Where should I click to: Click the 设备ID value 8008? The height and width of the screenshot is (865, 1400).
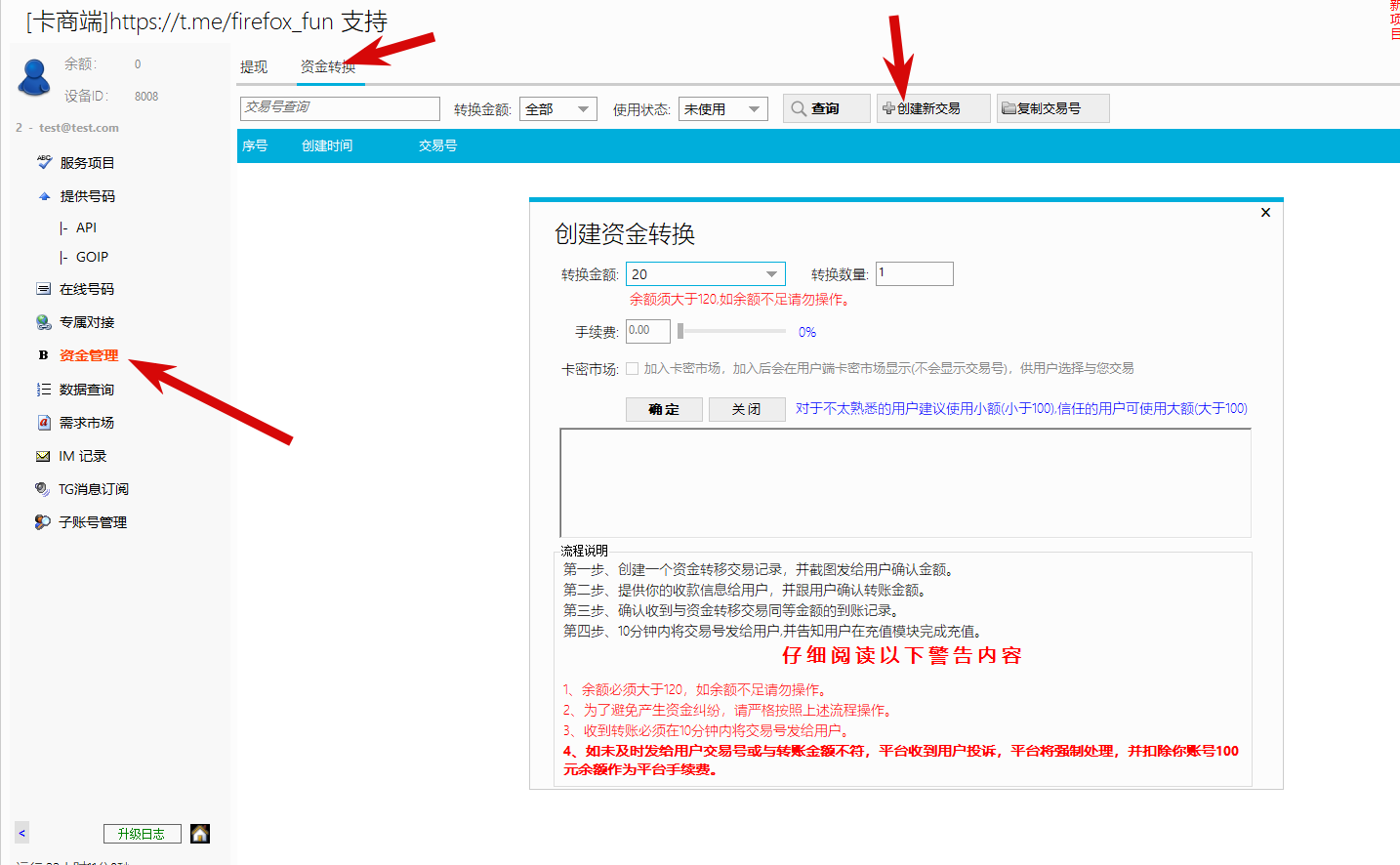[146, 97]
